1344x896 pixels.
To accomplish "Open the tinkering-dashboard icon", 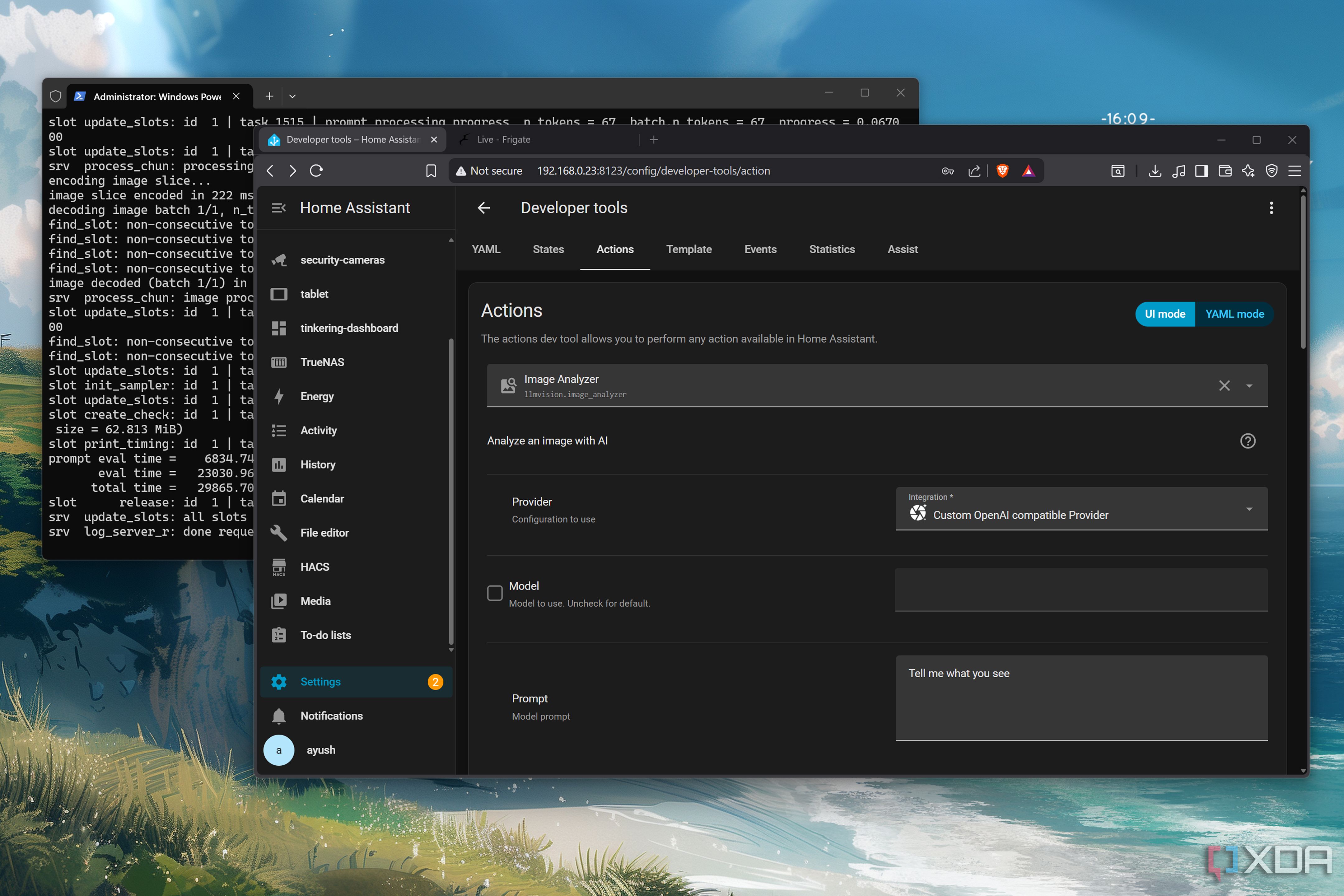I will click(279, 328).
